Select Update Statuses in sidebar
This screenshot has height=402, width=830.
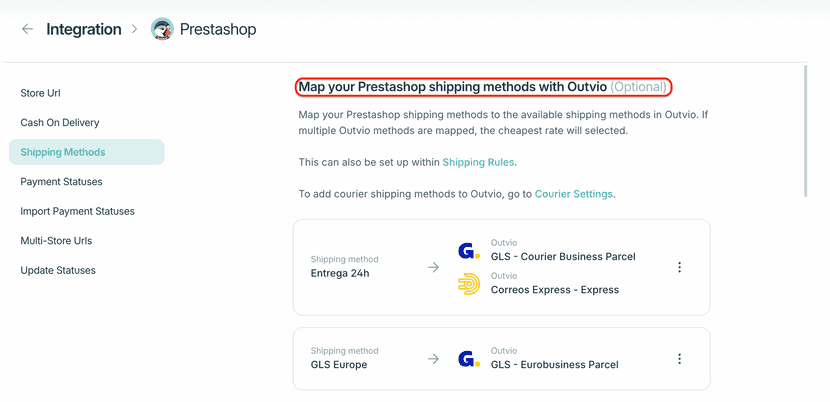[57, 270]
